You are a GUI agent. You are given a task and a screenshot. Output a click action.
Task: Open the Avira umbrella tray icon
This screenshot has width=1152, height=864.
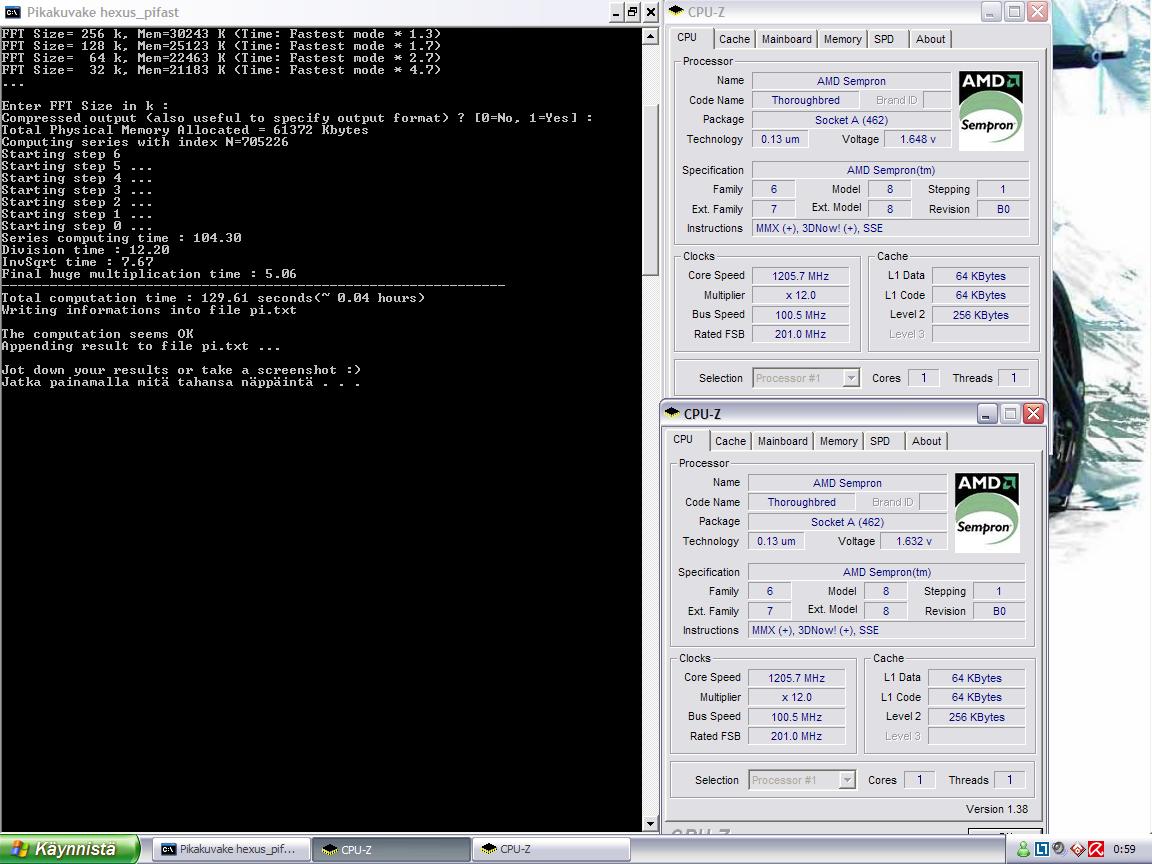1095,849
